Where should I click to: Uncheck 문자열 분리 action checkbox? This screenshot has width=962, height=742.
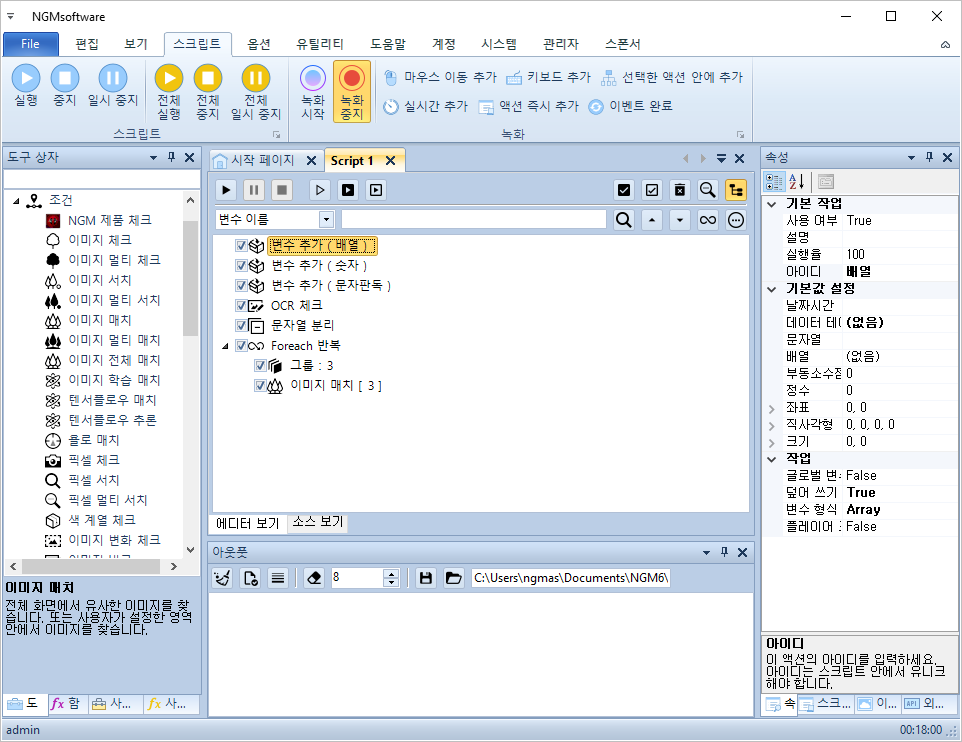click(241, 325)
